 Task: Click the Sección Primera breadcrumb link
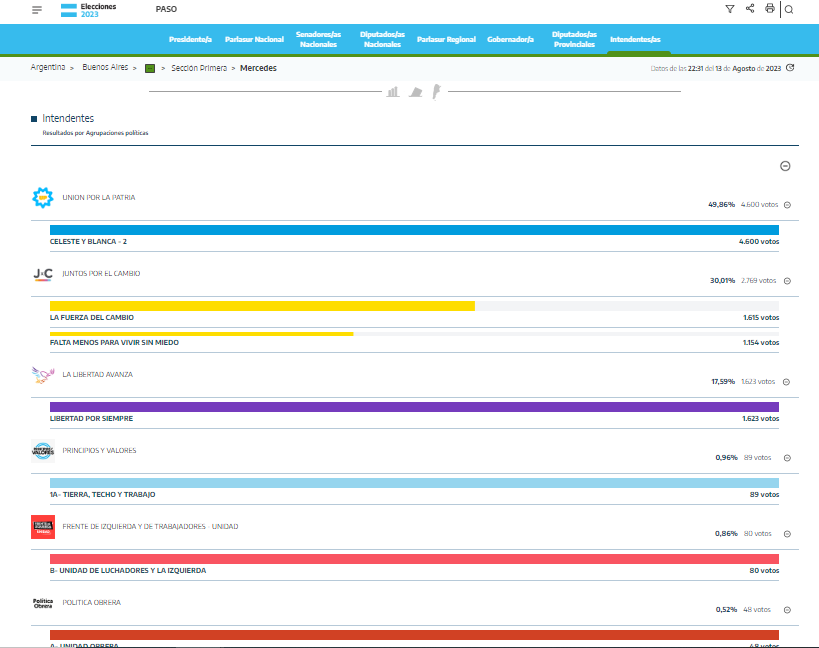pyautogui.click(x=199, y=68)
